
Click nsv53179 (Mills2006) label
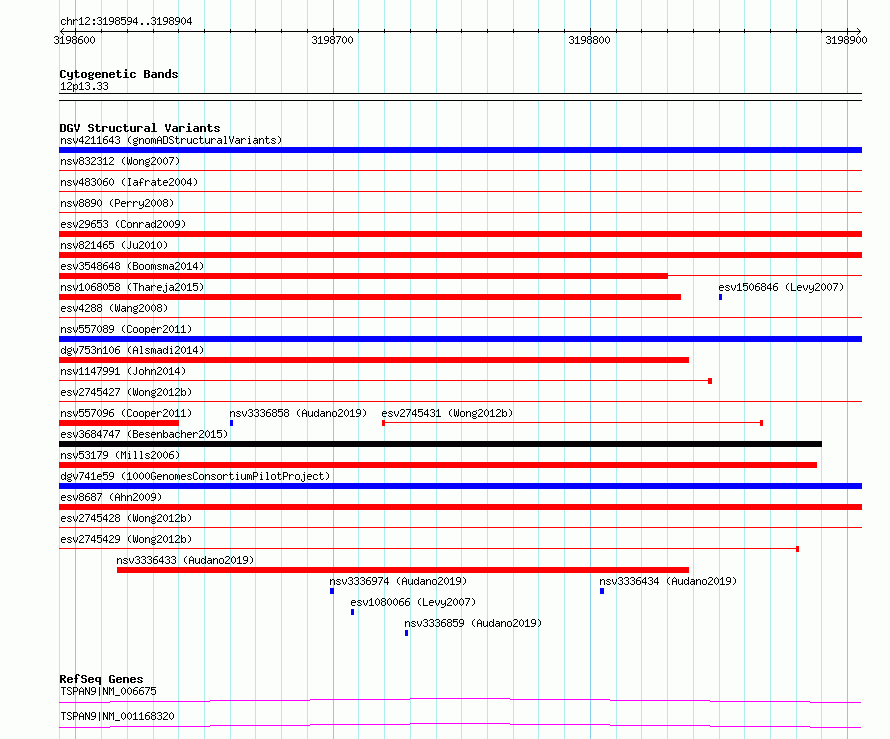point(120,455)
